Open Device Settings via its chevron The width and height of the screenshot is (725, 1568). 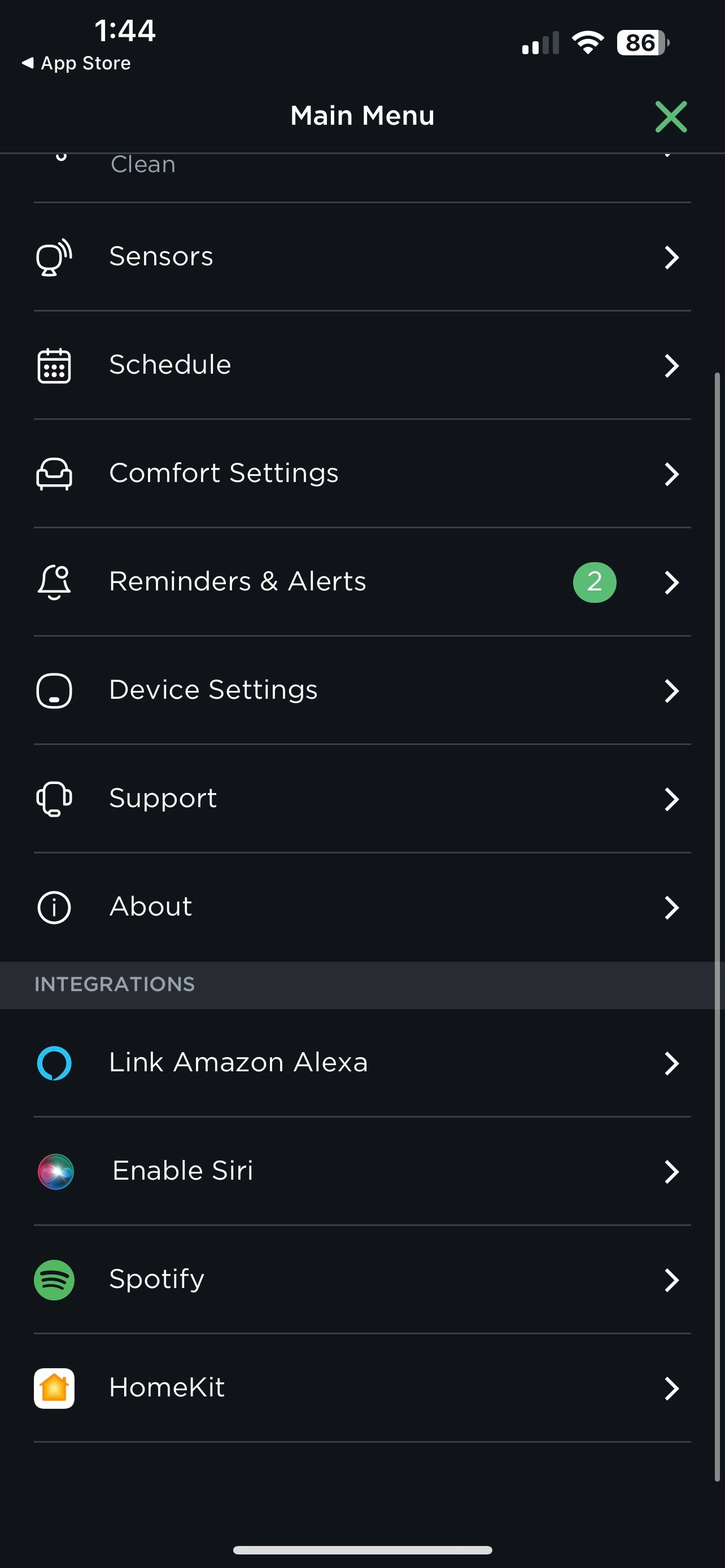[672, 691]
